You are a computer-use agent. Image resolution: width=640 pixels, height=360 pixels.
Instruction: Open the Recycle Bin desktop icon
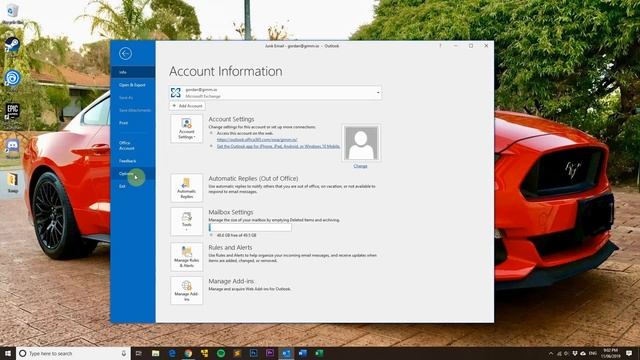(12, 13)
